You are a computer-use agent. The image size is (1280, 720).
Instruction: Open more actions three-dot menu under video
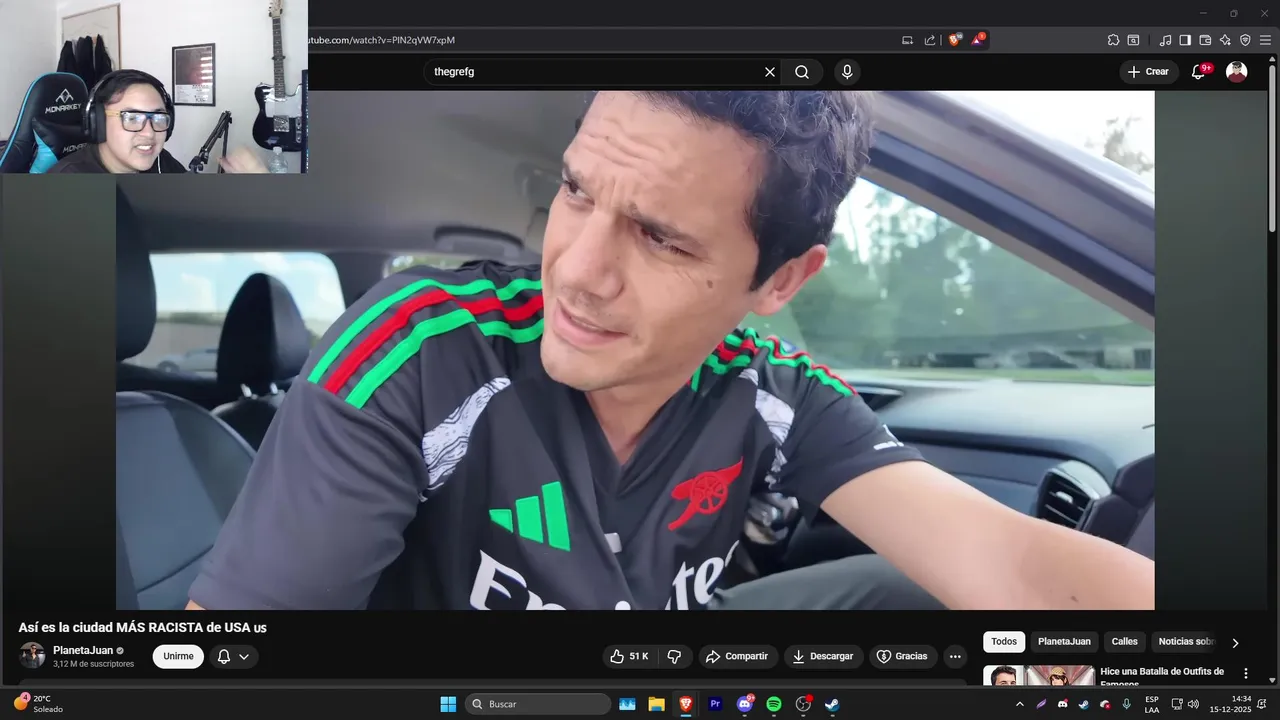(x=955, y=656)
